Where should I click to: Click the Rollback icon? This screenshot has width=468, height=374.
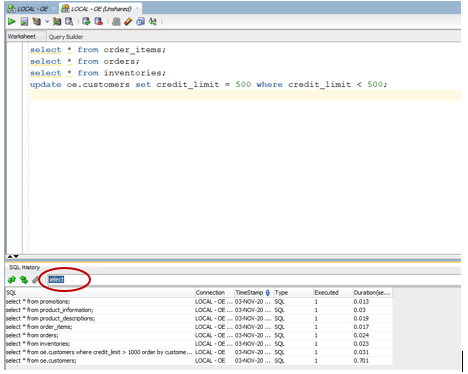pyautogui.click(x=99, y=22)
